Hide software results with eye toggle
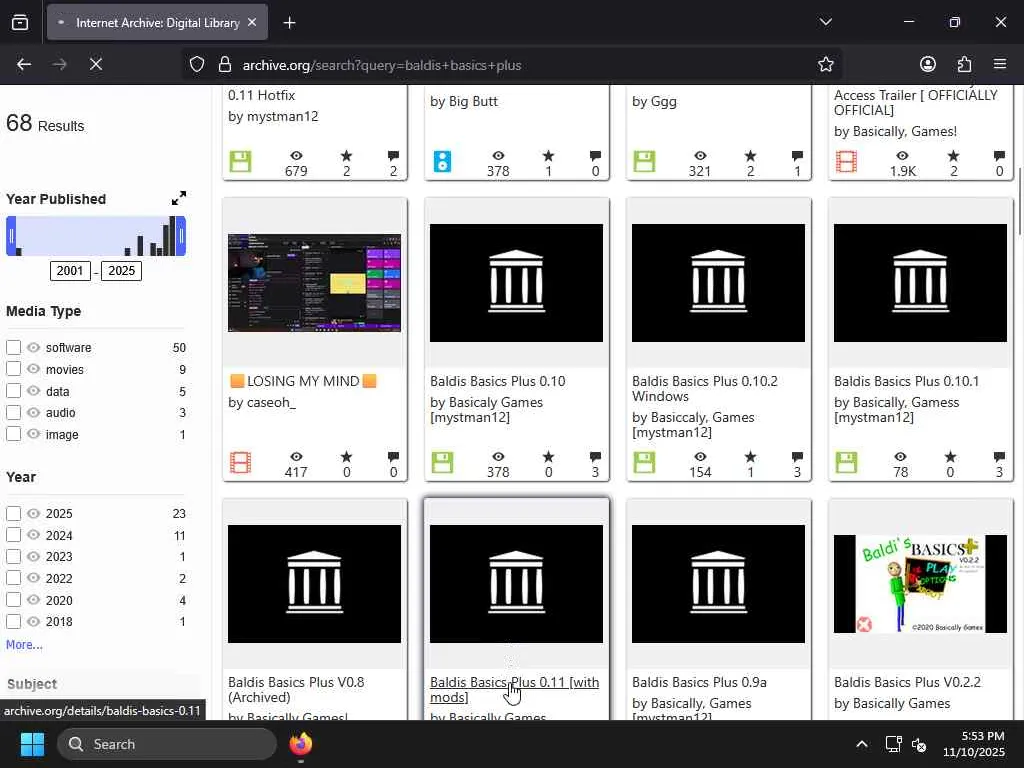The height and width of the screenshot is (768, 1024). click(x=33, y=347)
